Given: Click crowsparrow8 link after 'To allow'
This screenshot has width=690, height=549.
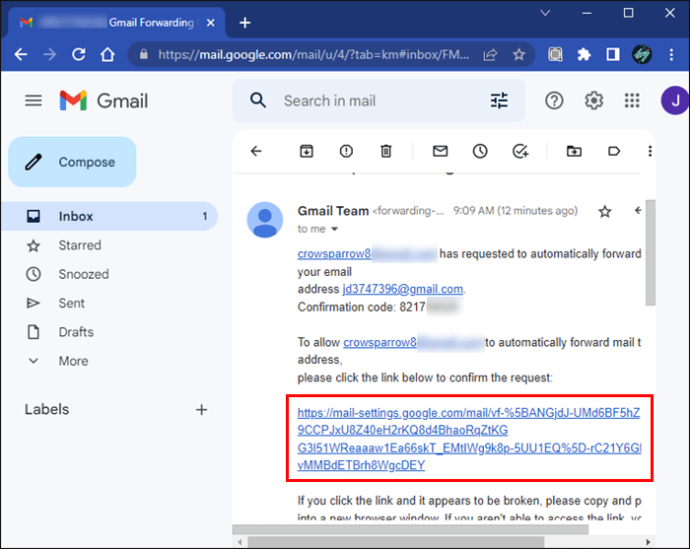Looking at the screenshot, I should (x=380, y=342).
